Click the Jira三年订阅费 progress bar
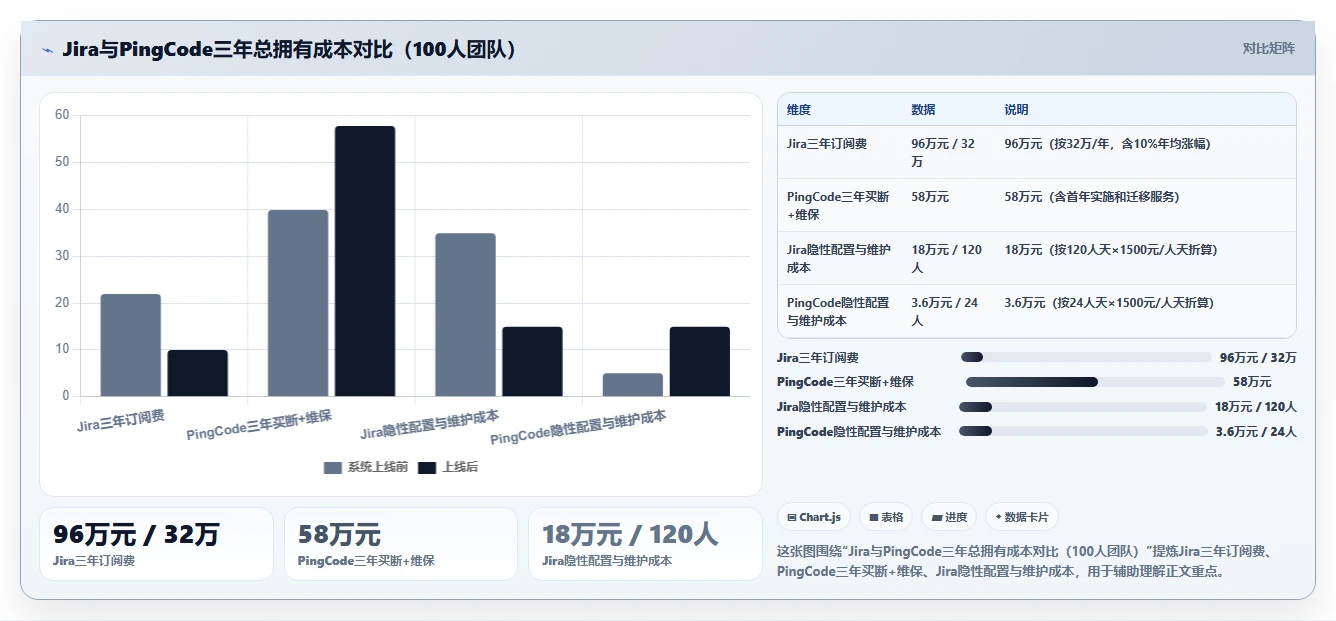The image size is (1336, 621). click(1086, 357)
